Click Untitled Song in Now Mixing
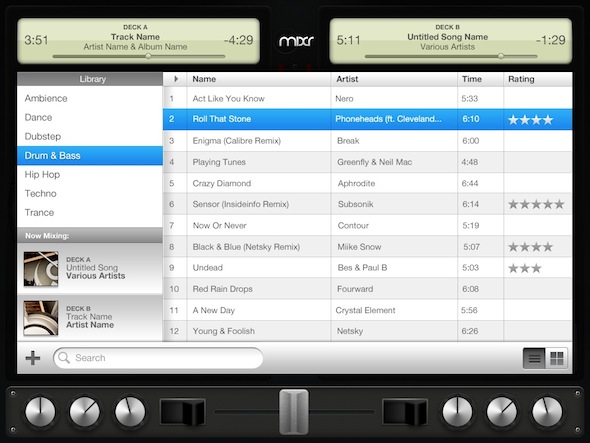Screen dimensions: 590x443 (x=92, y=268)
